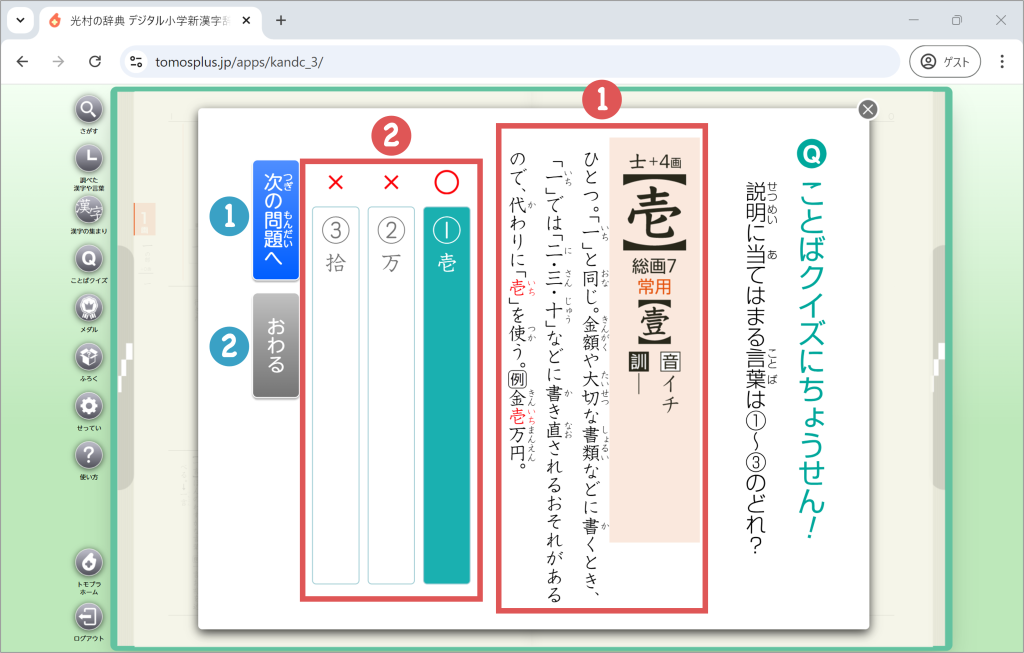Image resolution: width=1024 pixels, height=653 pixels.
Task: Close the quiz popup with X button
Action: (868, 110)
